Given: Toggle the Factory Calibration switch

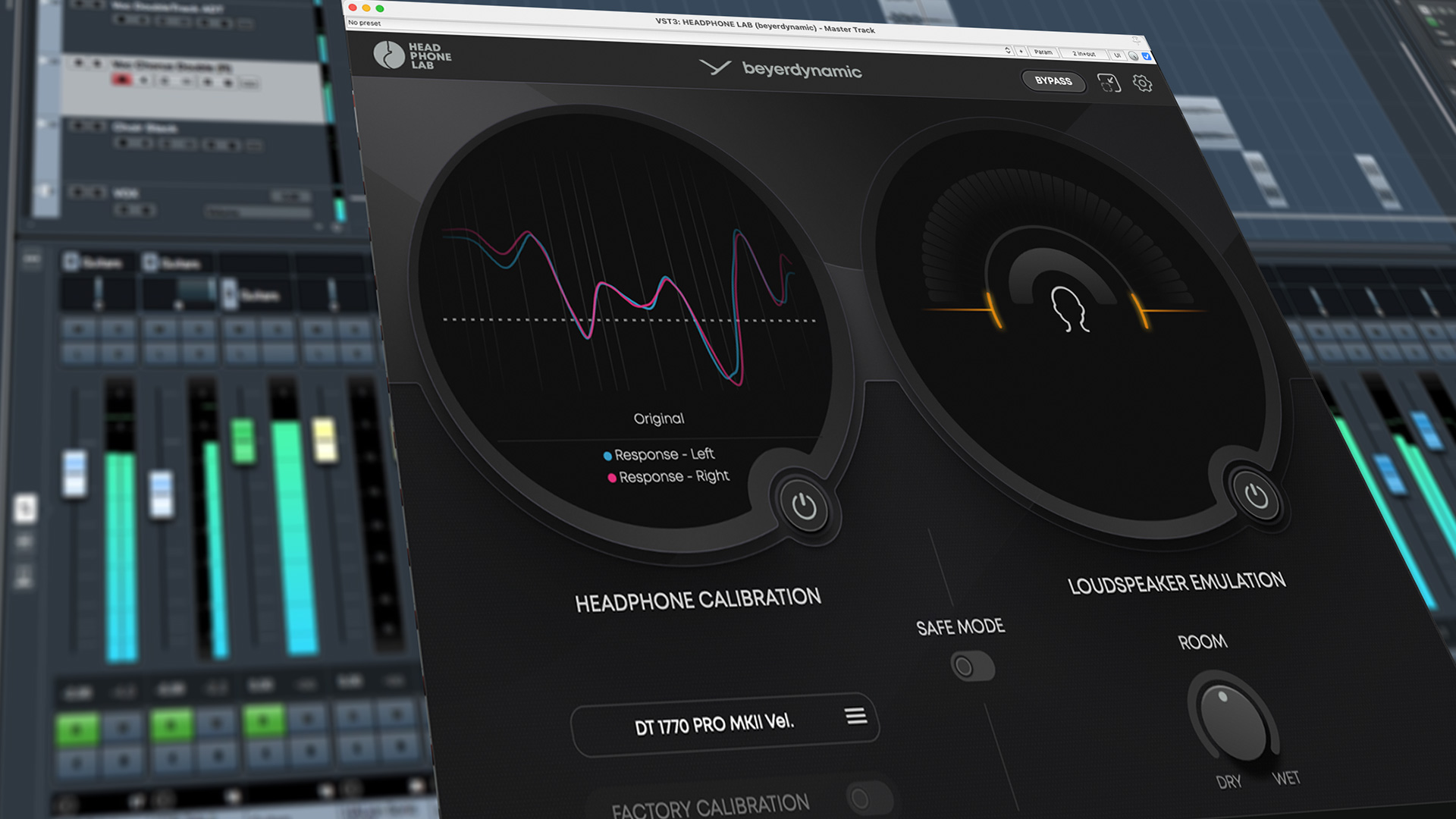Looking at the screenshot, I should click(x=869, y=798).
